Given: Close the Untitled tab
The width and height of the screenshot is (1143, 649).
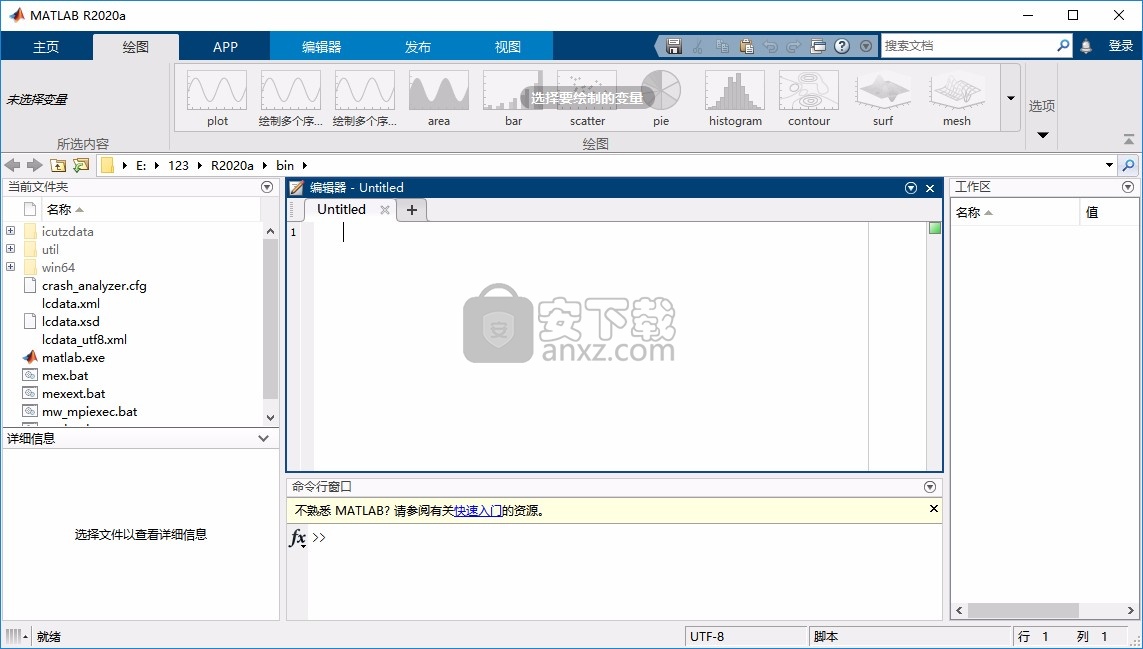Looking at the screenshot, I should point(385,210).
